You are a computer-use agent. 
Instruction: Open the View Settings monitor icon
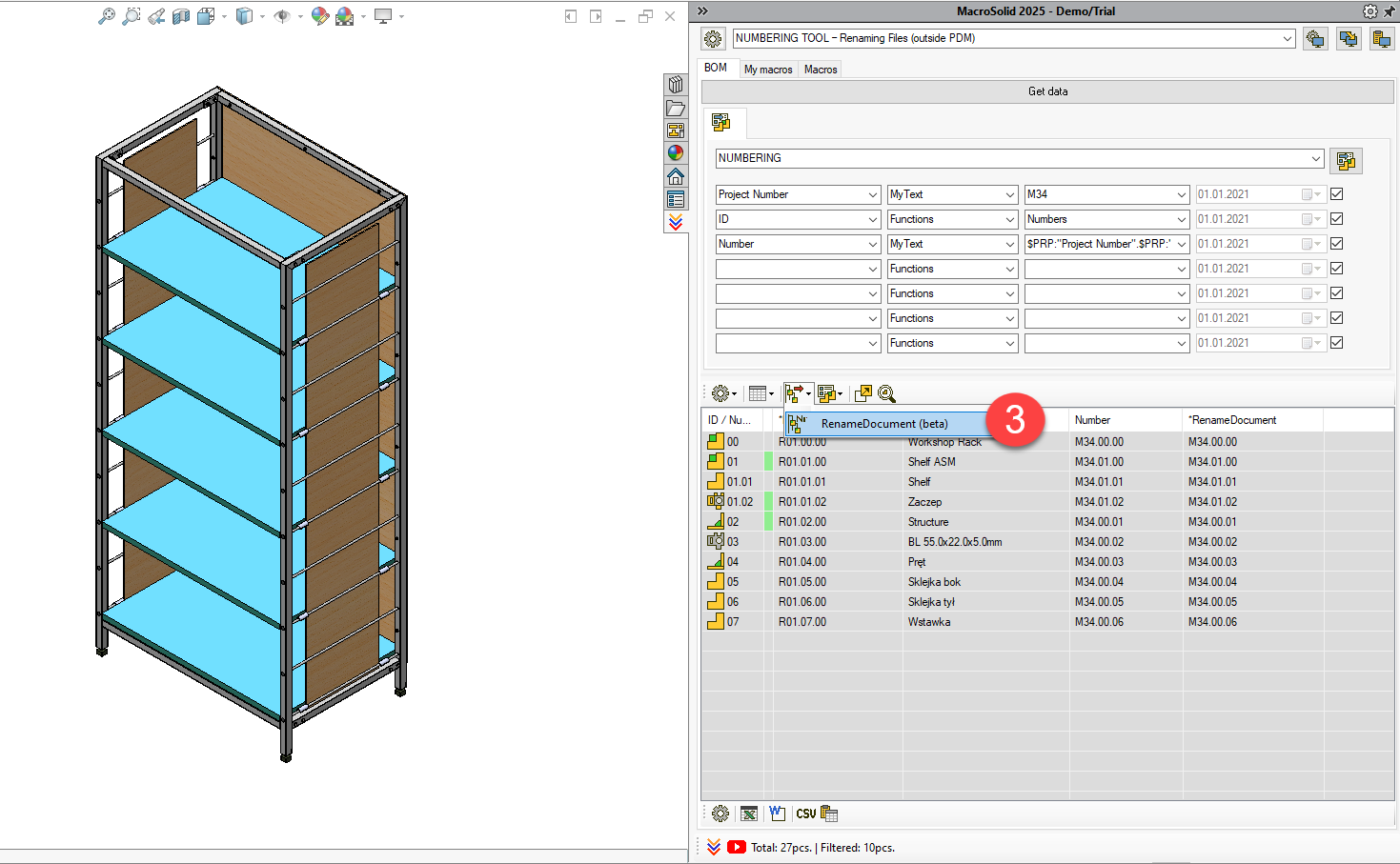[x=383, y=16]
